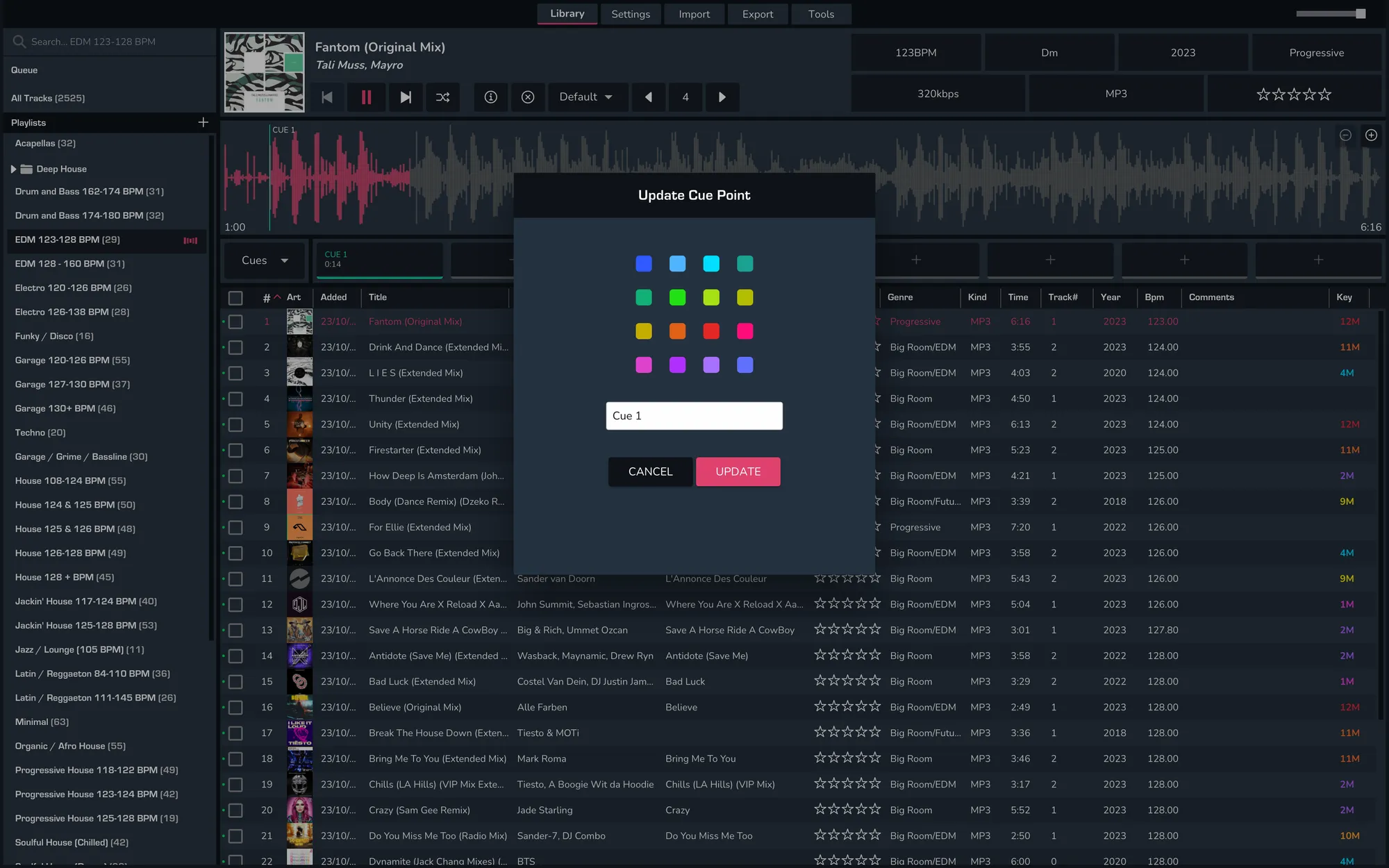Pick the red cue color swatch
The image size is (1389, 868).
point(711,331)
